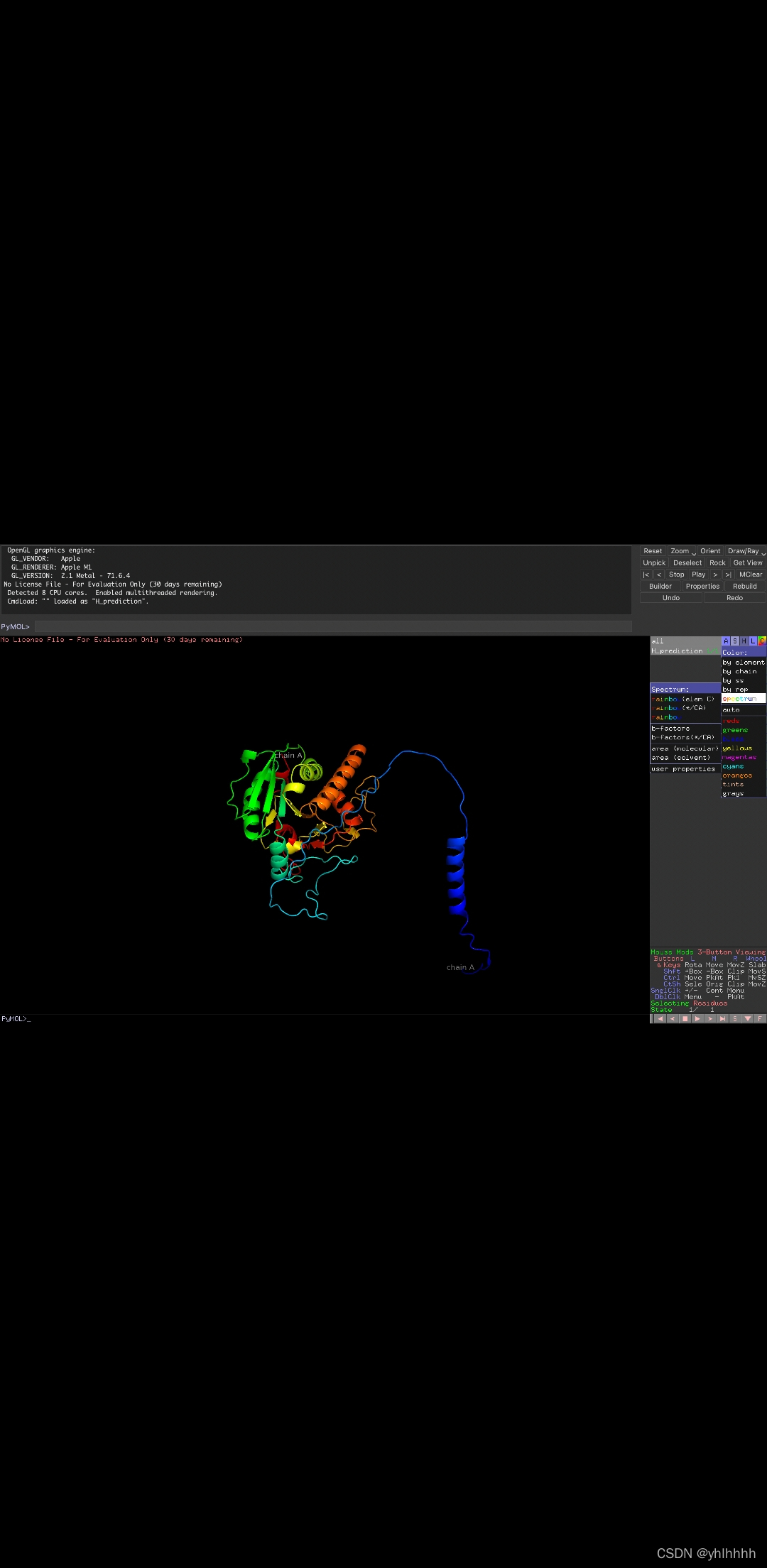Viewport: 767px width, 1568px height.
Task: Go to first frame with |< button
Action: (x=646, y=575)
